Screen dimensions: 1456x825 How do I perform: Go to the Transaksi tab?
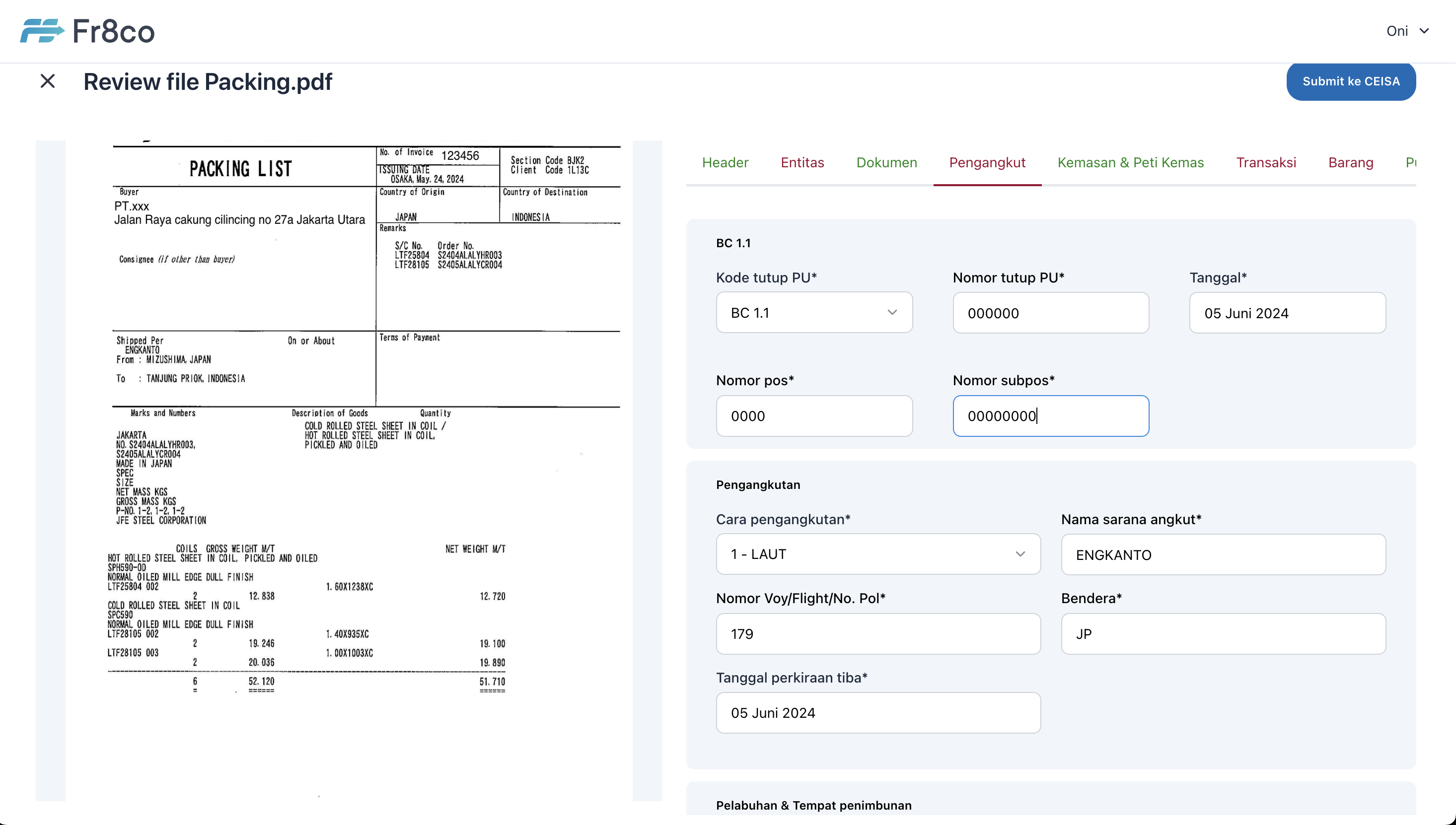[x=1266, y=163]
